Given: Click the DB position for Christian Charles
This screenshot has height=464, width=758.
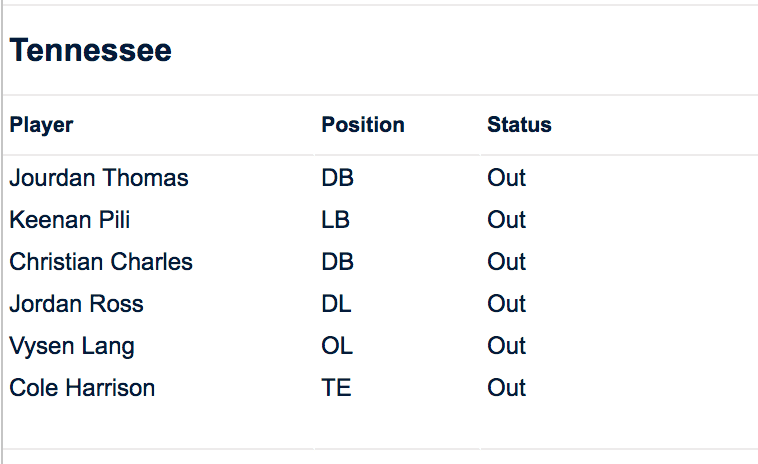Looking at the screenshot, I should tap(337, 262).
